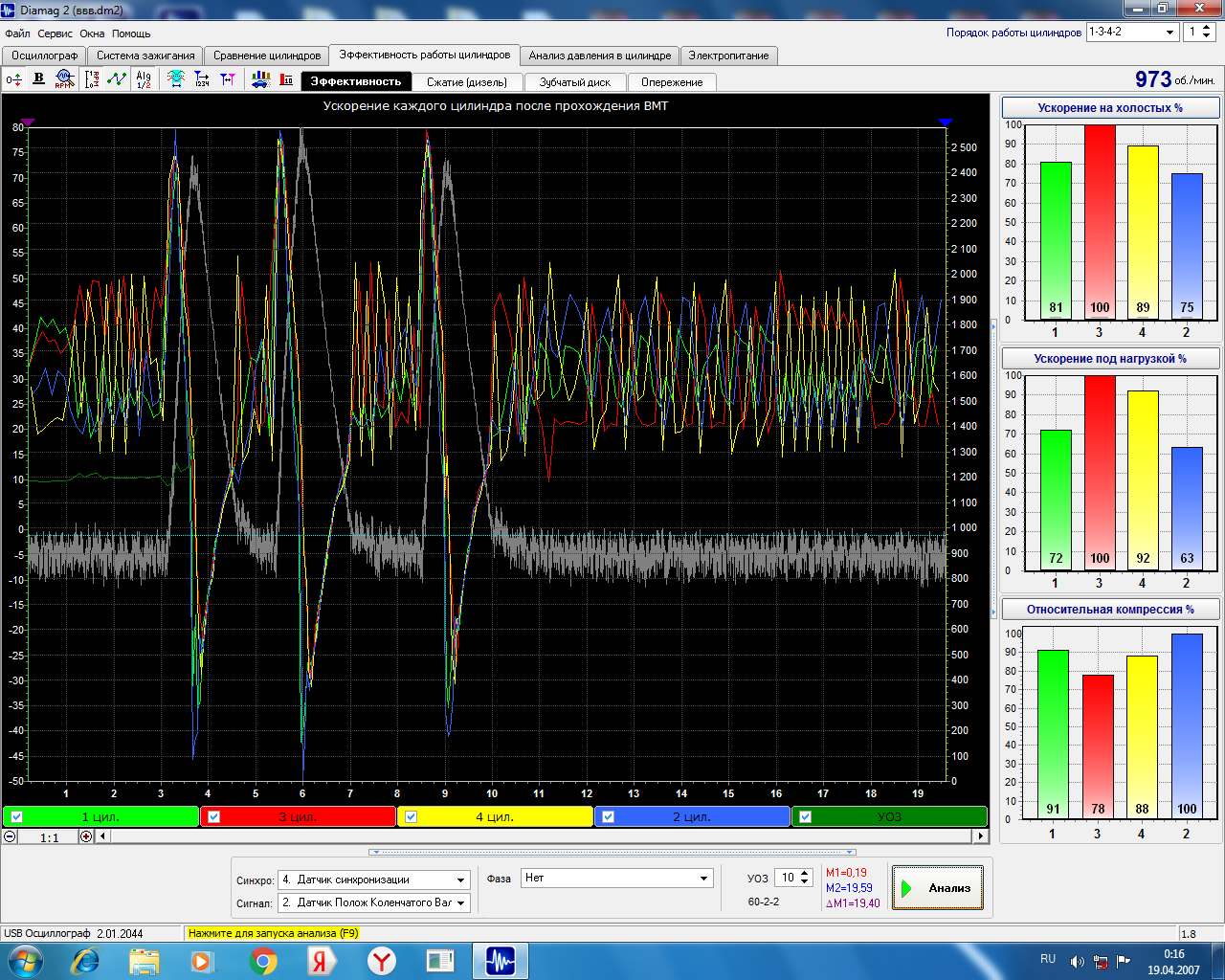
Task: Click the purple left marker triangle
Action: coord(28,122)
